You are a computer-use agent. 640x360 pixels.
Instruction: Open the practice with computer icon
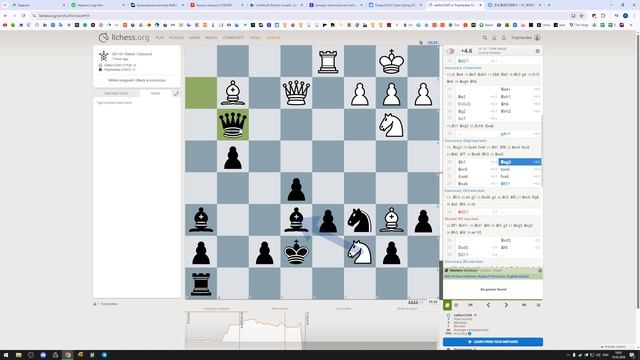[x=456, y=305]
